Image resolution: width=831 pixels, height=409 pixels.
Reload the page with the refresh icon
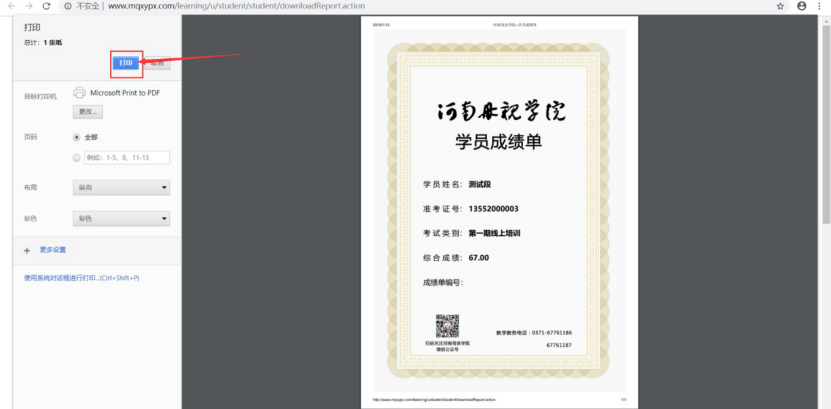pyautogui.click(x=47, y=6)
